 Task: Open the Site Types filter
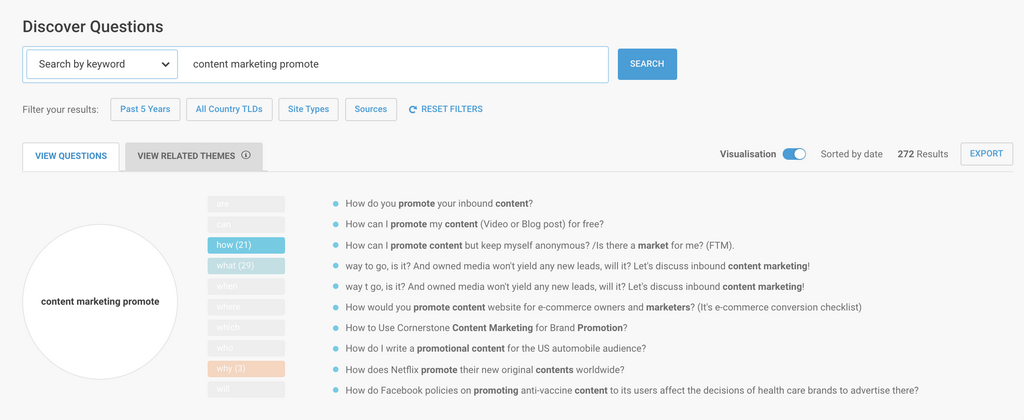[x=308, y=109]
